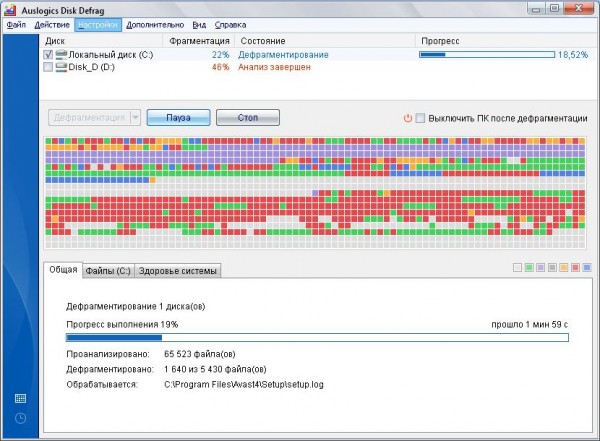Click the Disk_D (D:) drive icon
Viewport: 600px width, 441px height.
tap(61, 67)
